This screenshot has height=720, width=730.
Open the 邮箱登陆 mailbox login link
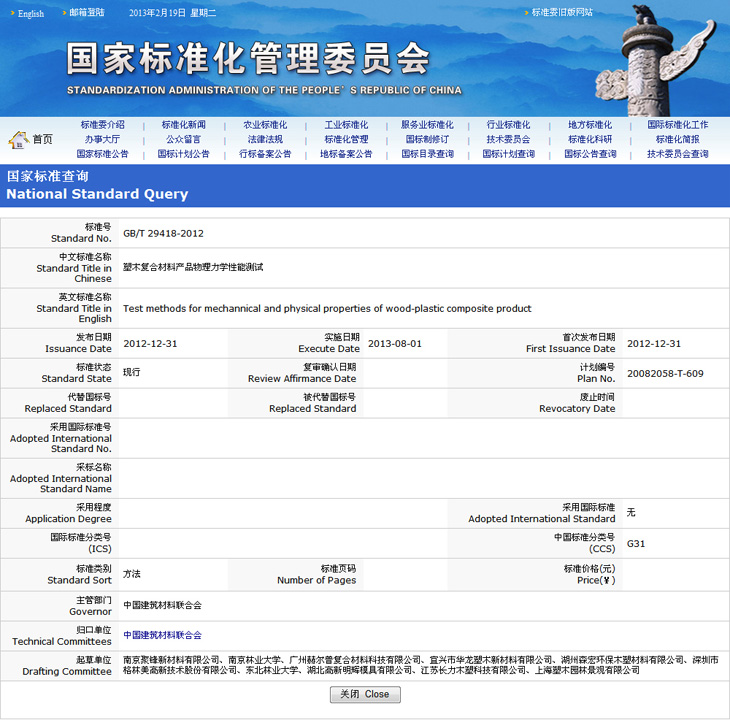87,13
